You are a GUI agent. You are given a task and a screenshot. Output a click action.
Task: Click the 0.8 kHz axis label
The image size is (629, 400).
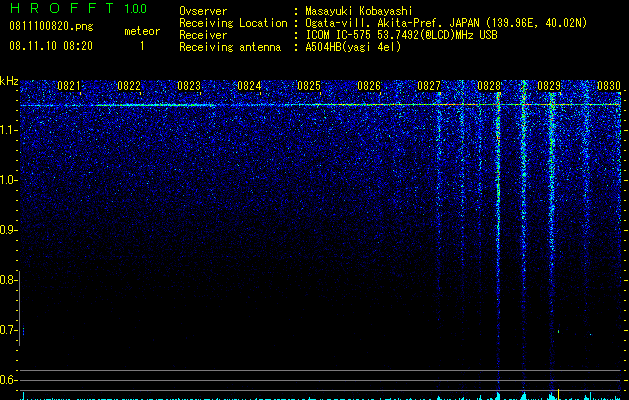coord(7,280)
